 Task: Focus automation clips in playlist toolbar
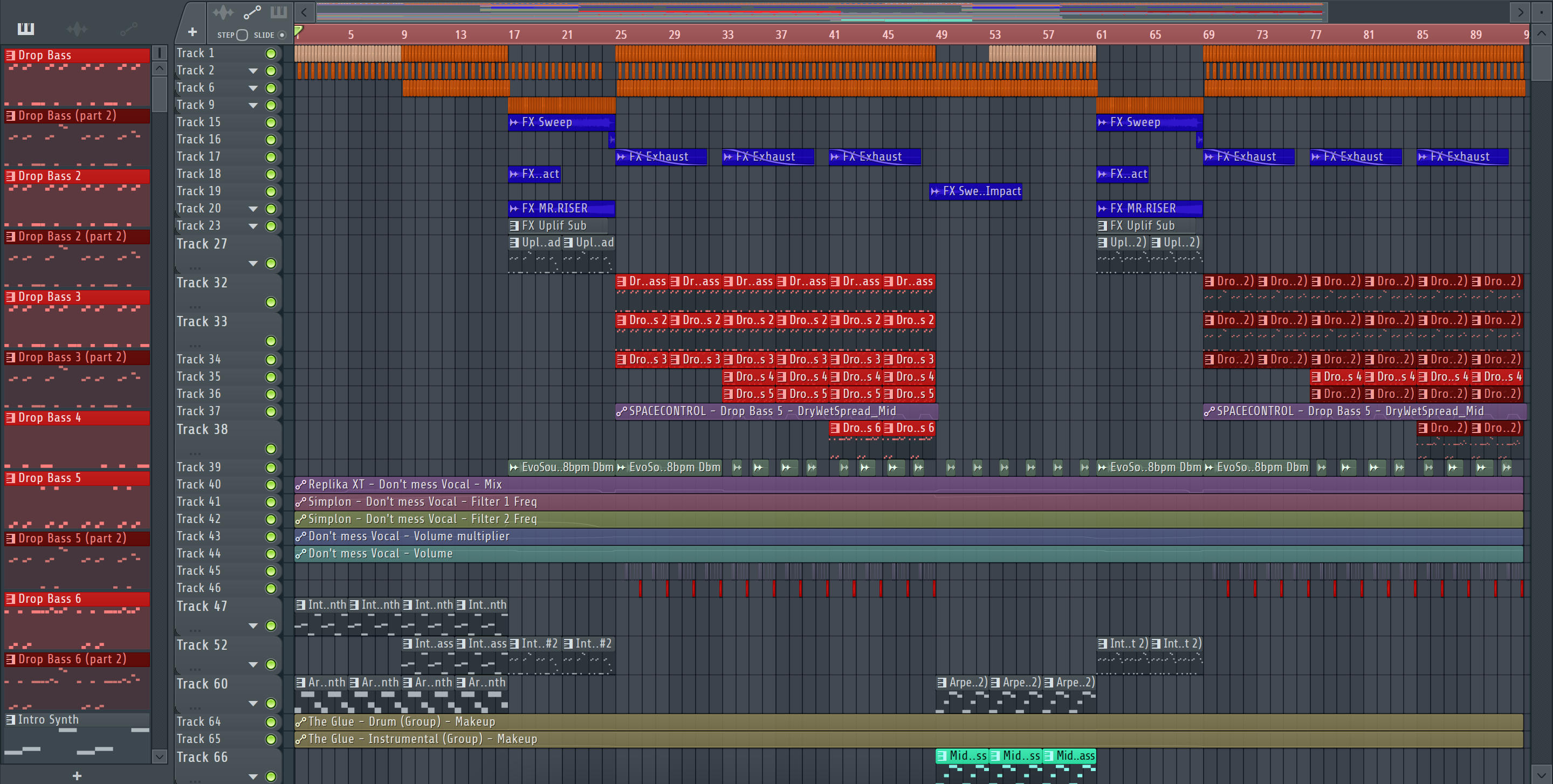point(251,12)
